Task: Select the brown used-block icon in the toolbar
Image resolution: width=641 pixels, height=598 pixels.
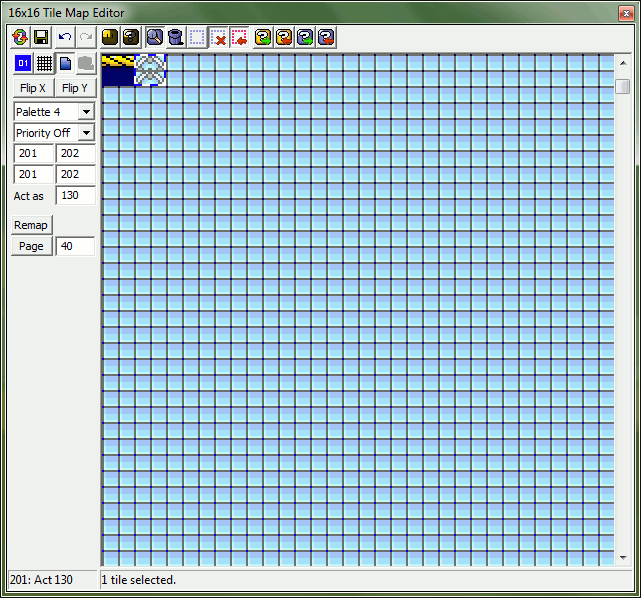Action: [x=110, y=37]
